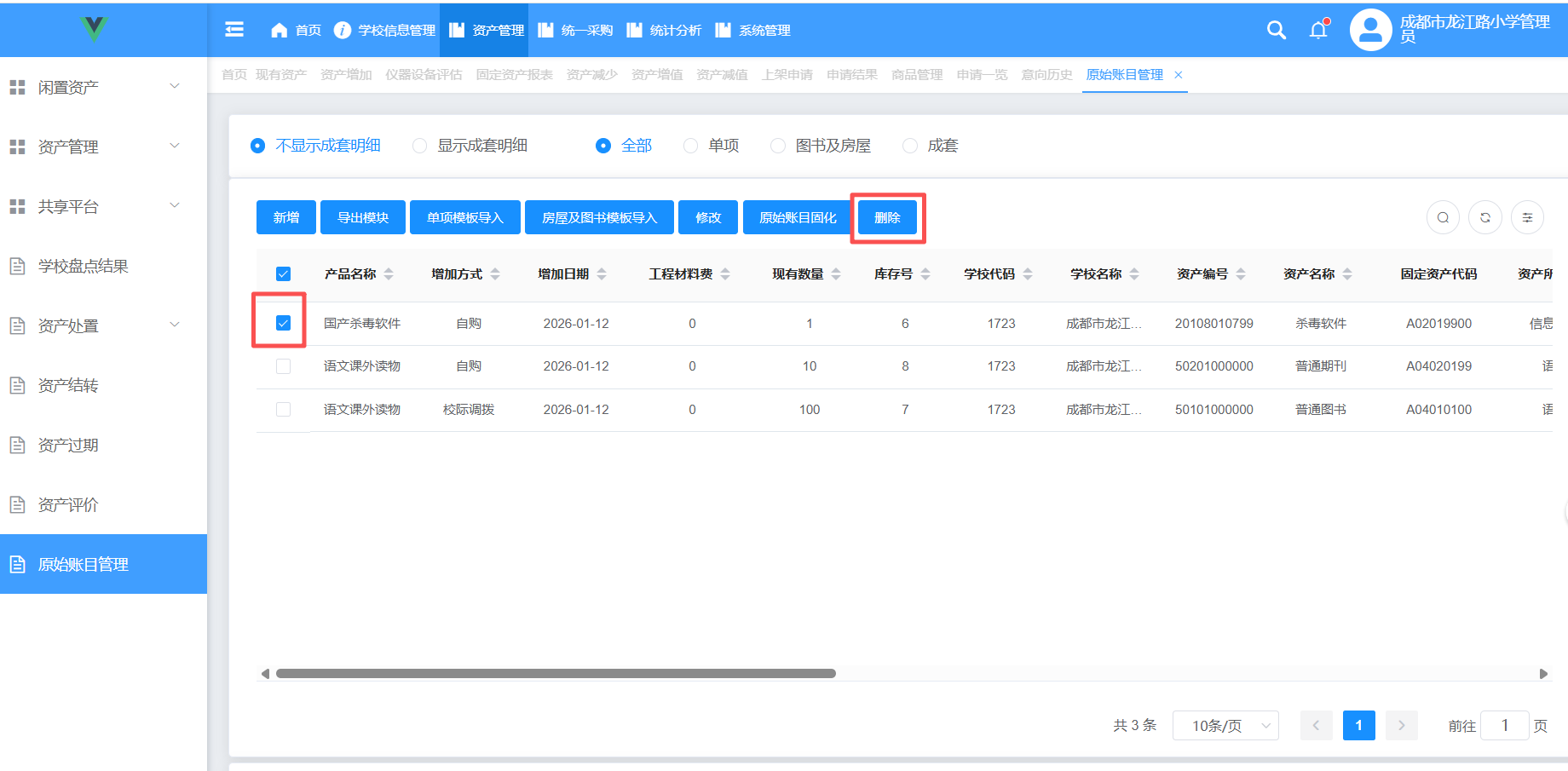Switch to the 现有资产 tab
Screen dimensions: 1568x771
click(x=281, y=75)
